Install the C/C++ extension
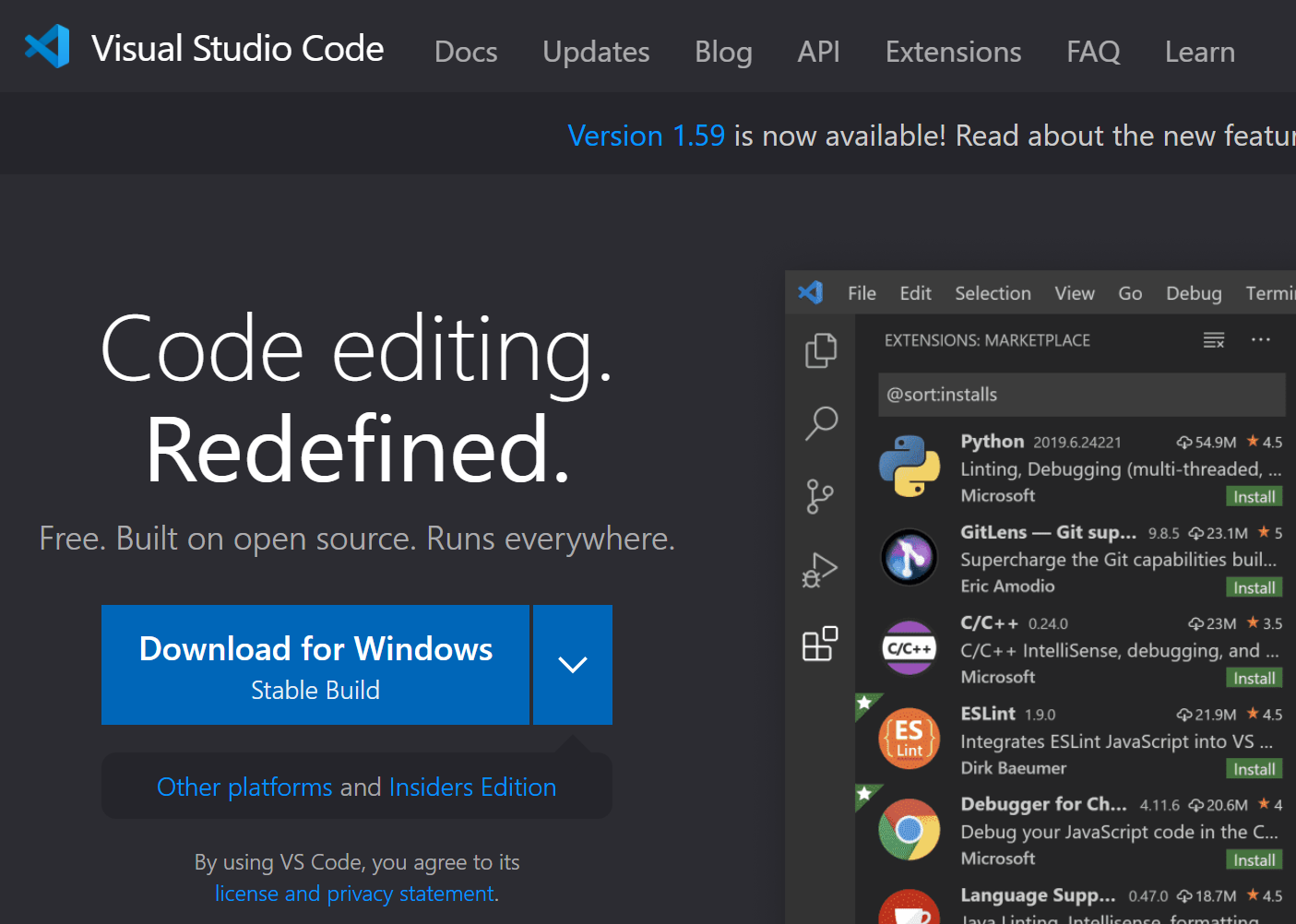Image resolution: width=1296 pixels, height=924 pixels. tap(1254, 679)
